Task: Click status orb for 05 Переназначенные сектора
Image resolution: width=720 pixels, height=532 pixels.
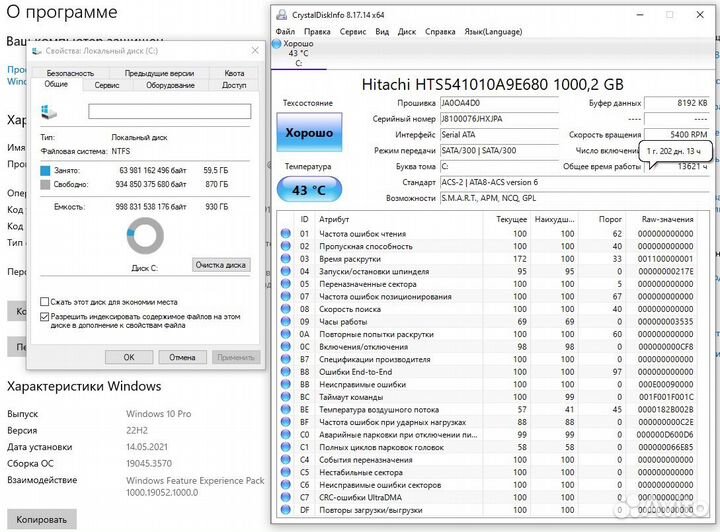Action: coord(286,284)
